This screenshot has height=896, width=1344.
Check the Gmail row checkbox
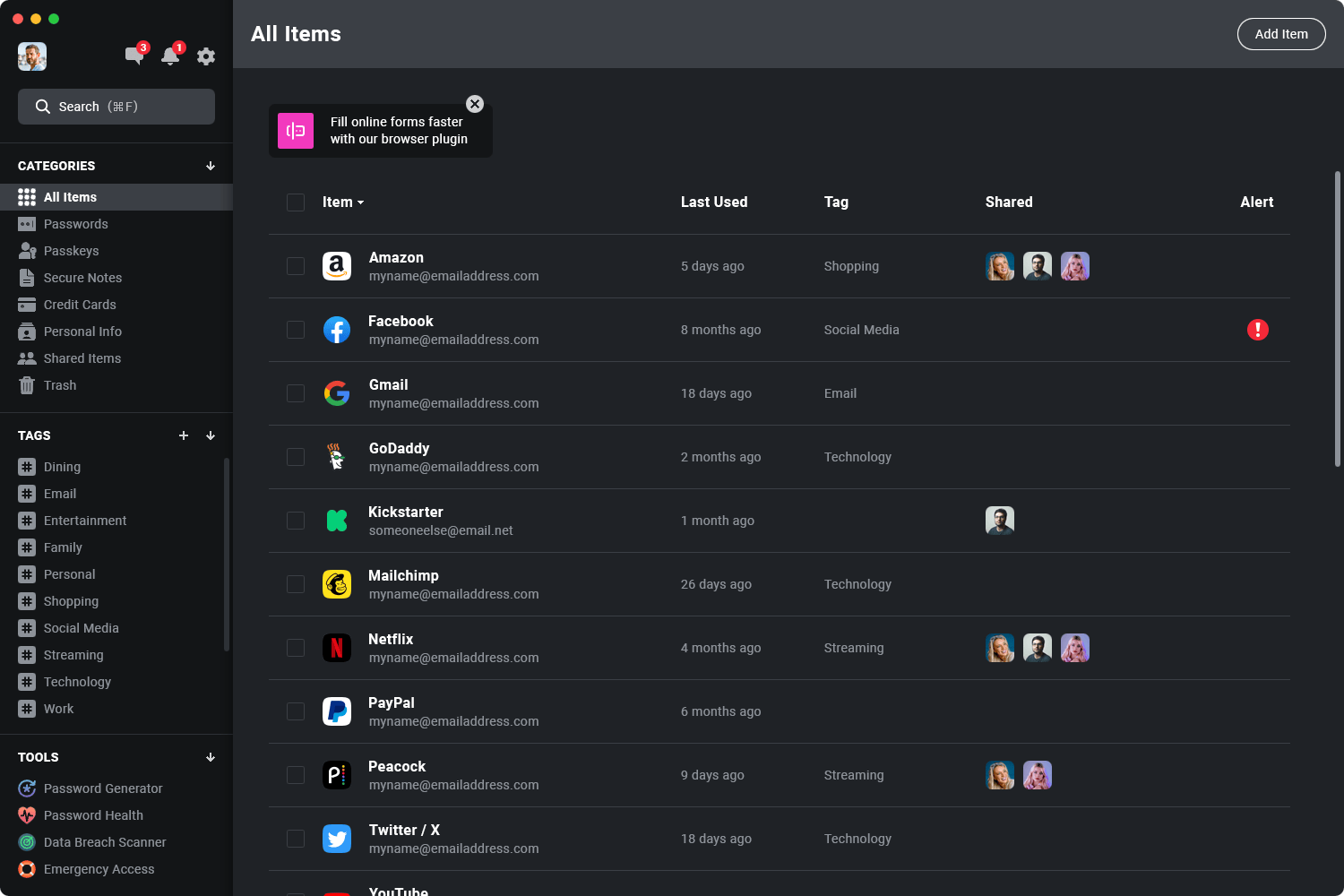[x=296, y=393]
